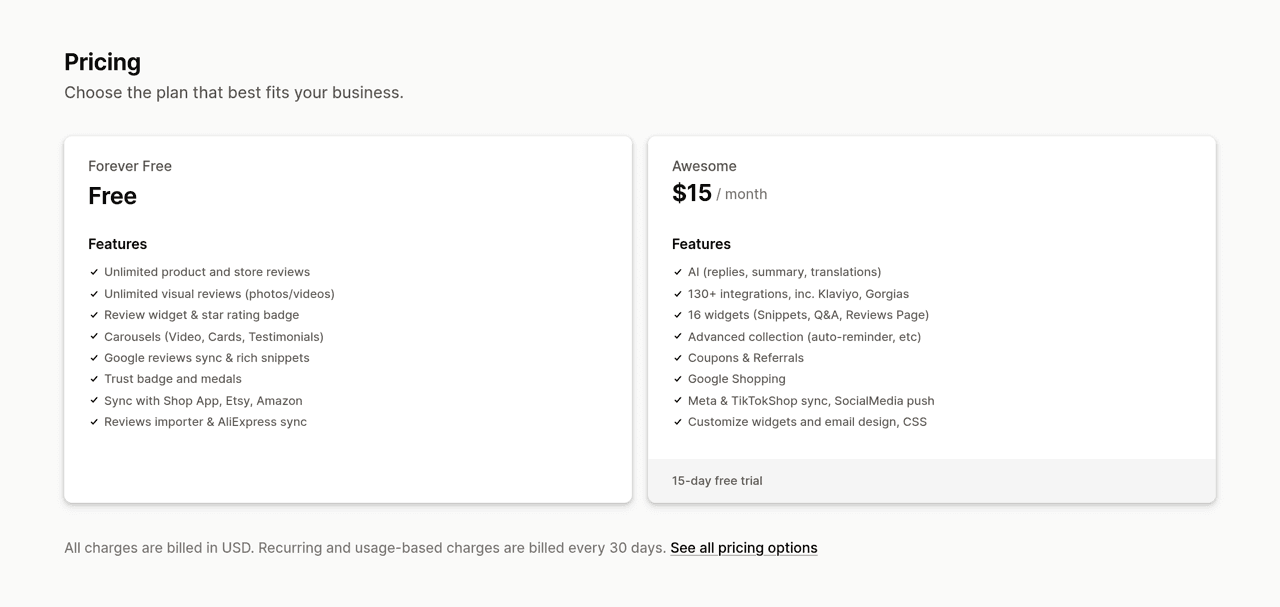Click 'Sync with Shop App, Etsy, Amazon'
Screen dimensions: 1280x607
pos(203,401)
